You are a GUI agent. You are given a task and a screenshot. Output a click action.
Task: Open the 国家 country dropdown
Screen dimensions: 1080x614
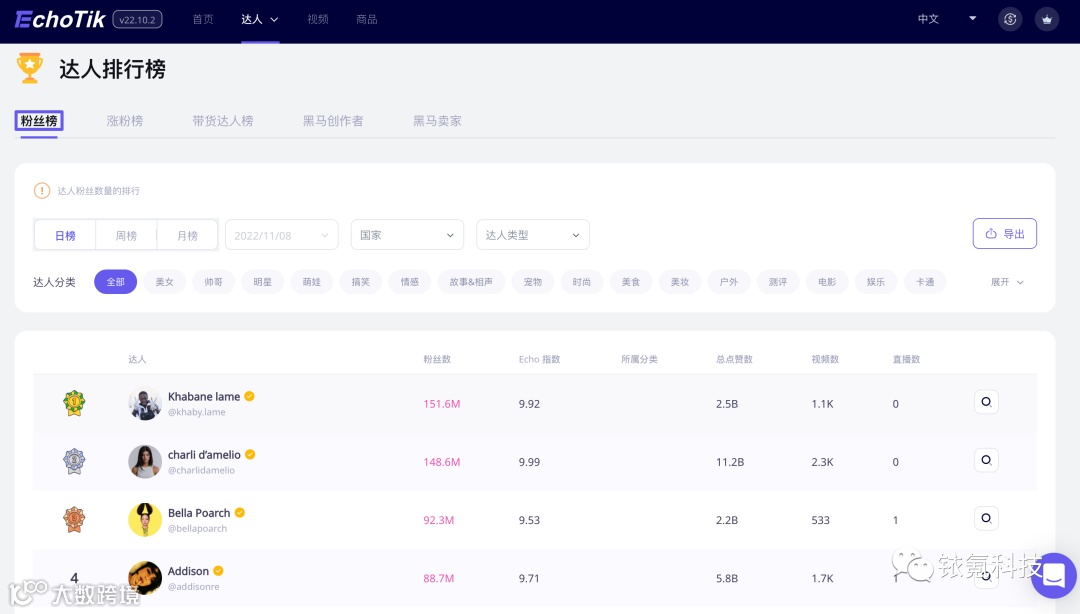pyautogui.click(x=407, y=235)
